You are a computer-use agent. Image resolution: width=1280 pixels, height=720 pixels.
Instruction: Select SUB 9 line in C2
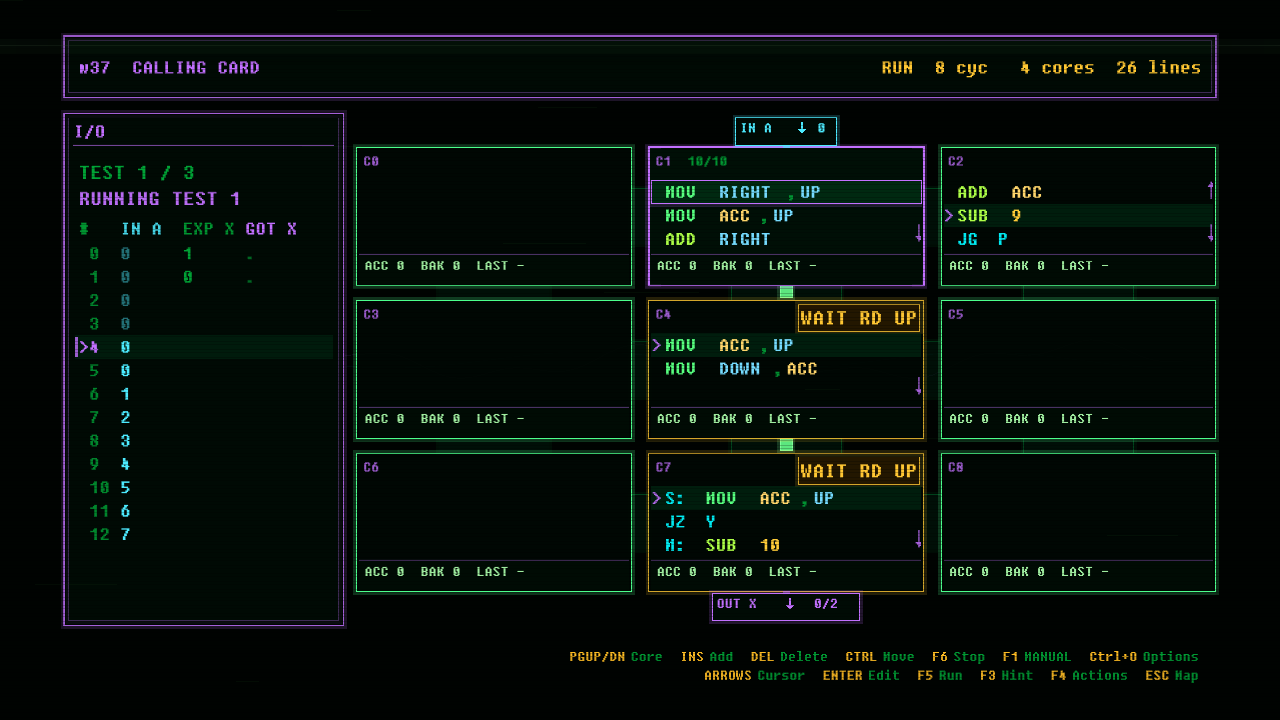1078,216
